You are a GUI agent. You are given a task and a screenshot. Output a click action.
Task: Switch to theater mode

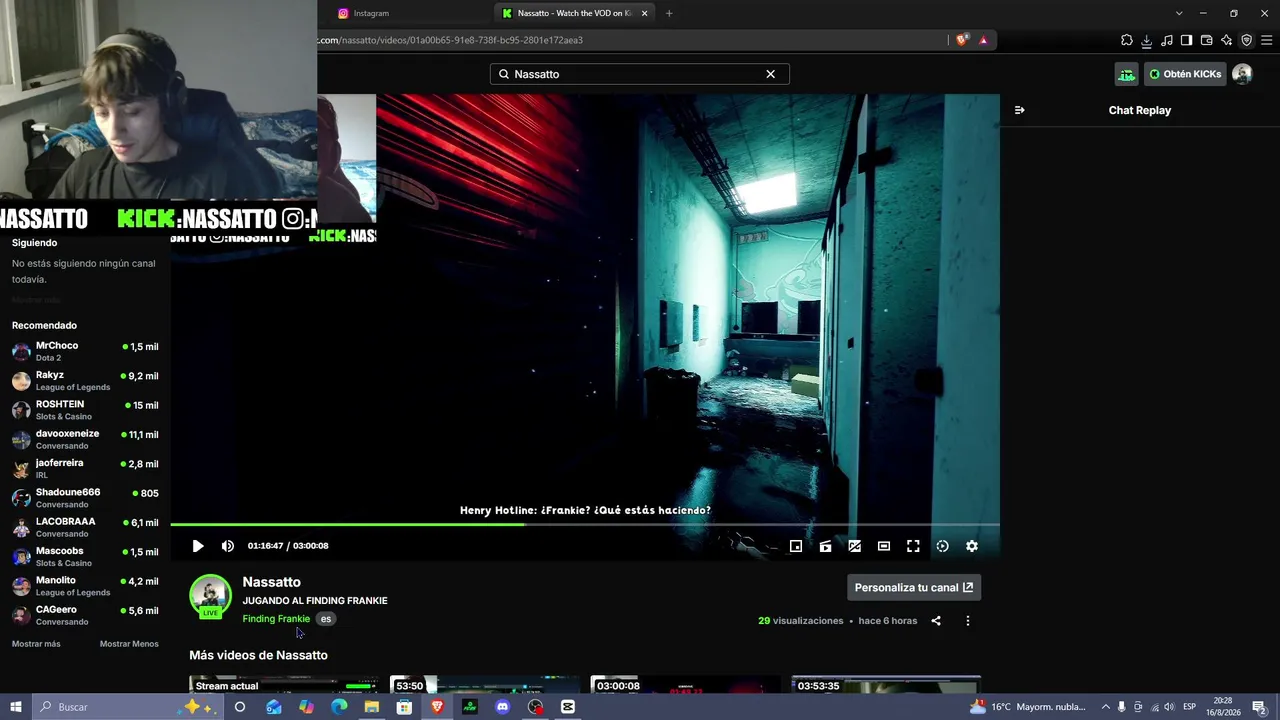(884, 546)
